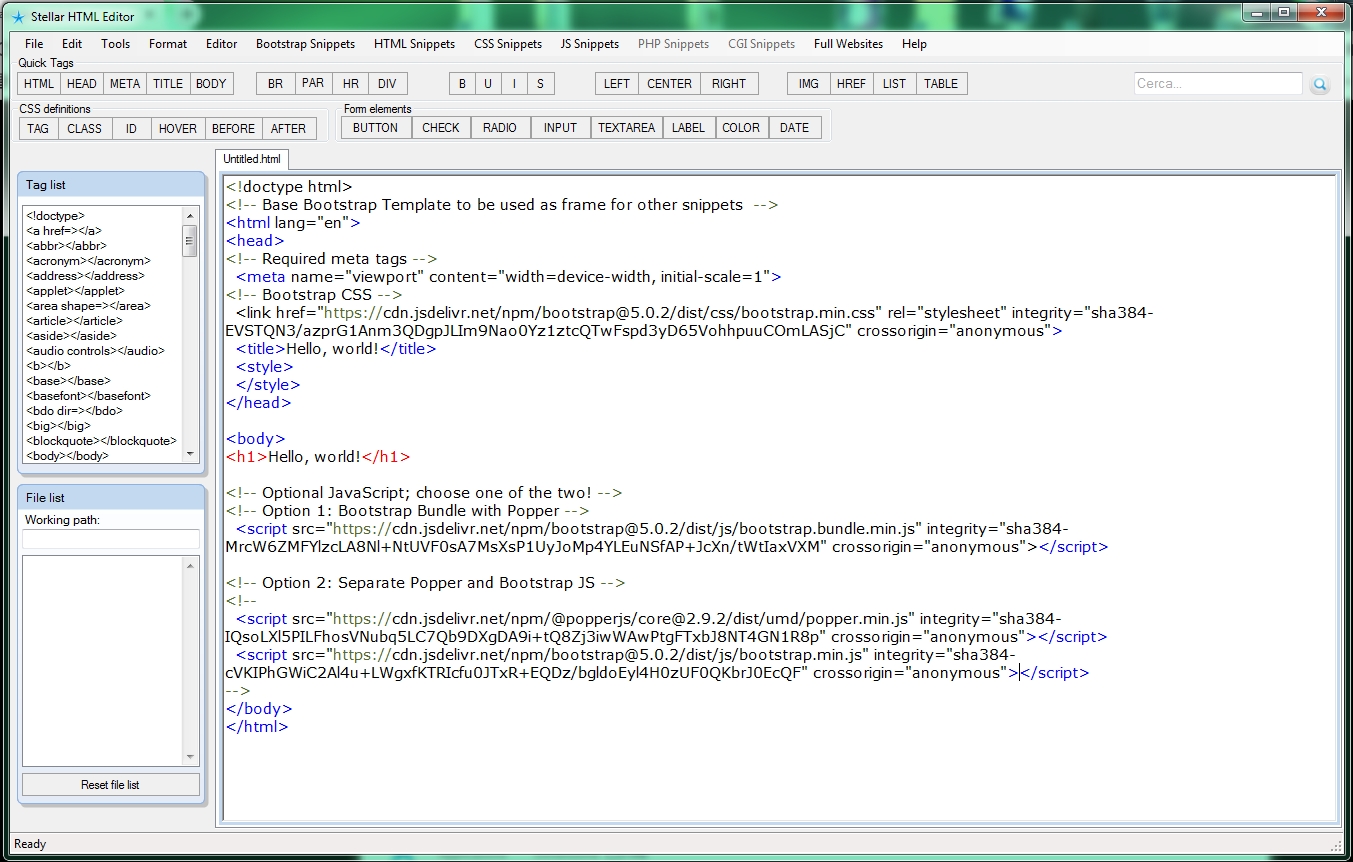This screenshot has height=862, width=1353.
Task: Insert INPUT form element
Action: tap(561, 128)
